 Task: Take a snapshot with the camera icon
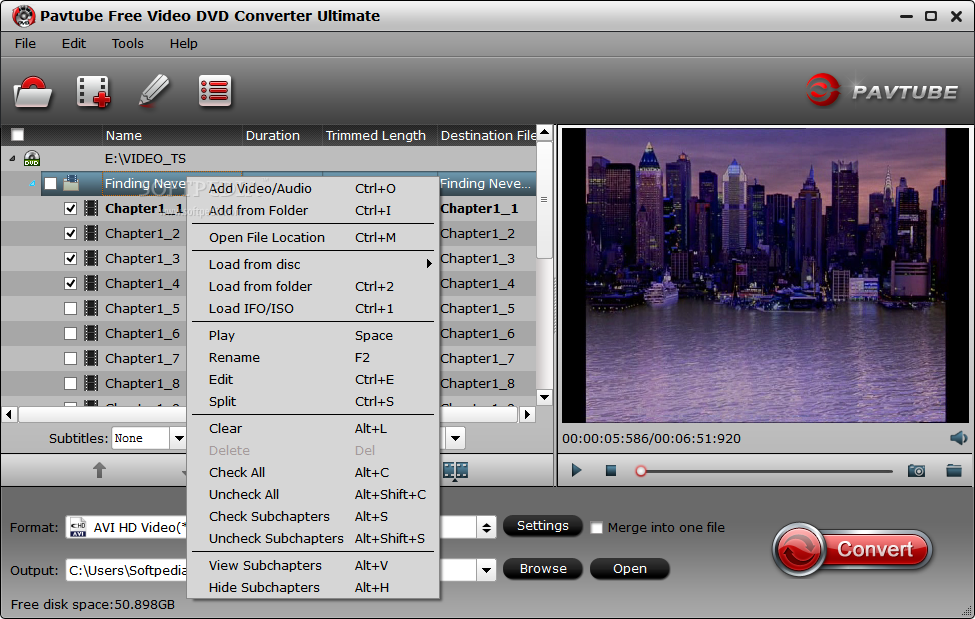[x=916, y=471]
